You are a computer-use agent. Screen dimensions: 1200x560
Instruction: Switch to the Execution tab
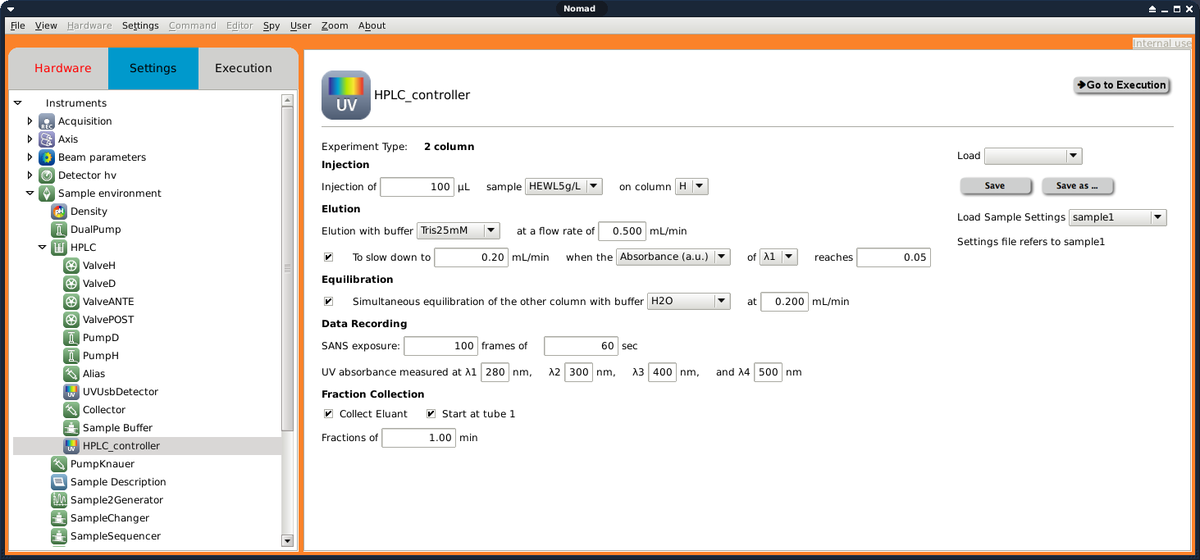click(243, 68)
